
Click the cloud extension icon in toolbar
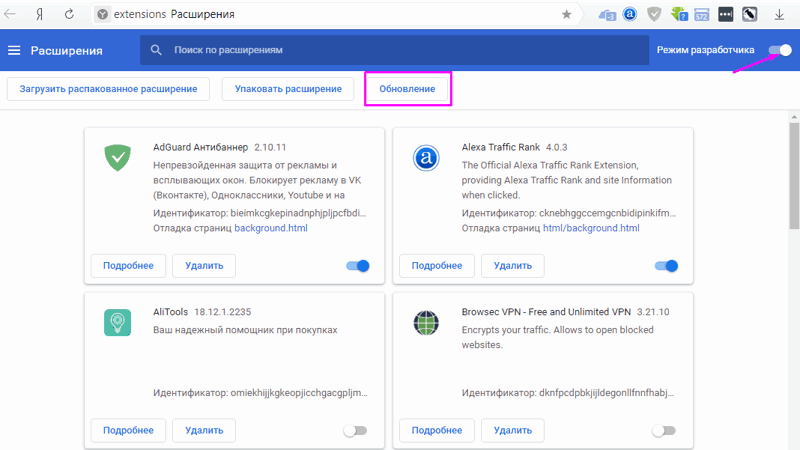pos(607,15)
